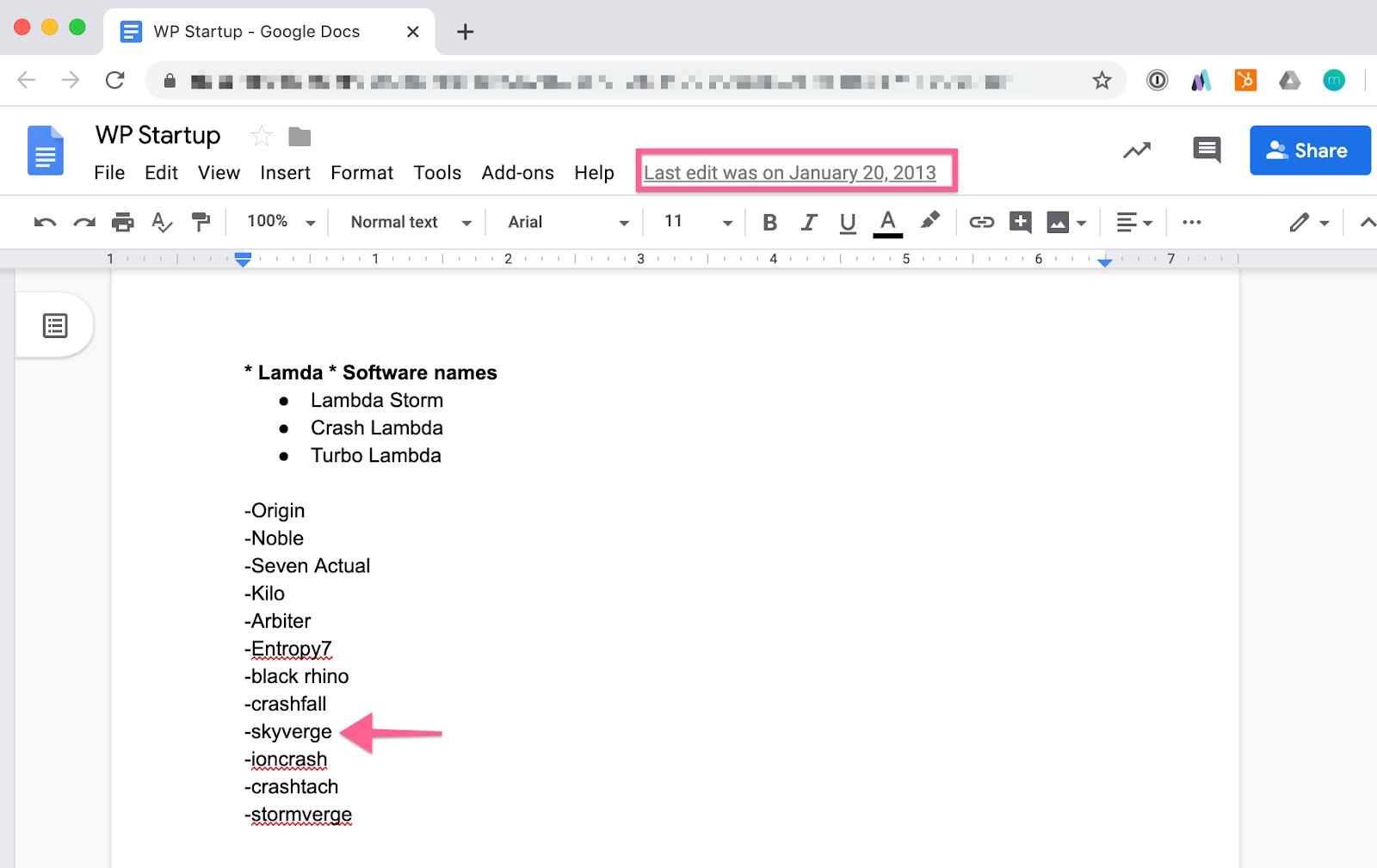1377x868 pixels.
Task: Click the Share button
Action: click(x=1310, y=151)
